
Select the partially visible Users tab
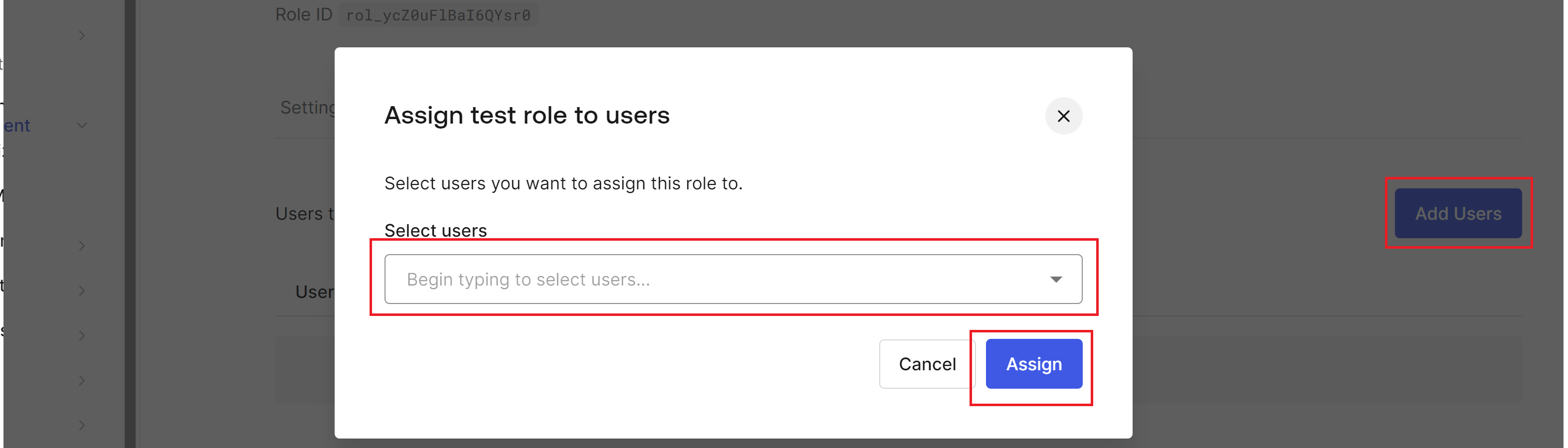[304, 214]
